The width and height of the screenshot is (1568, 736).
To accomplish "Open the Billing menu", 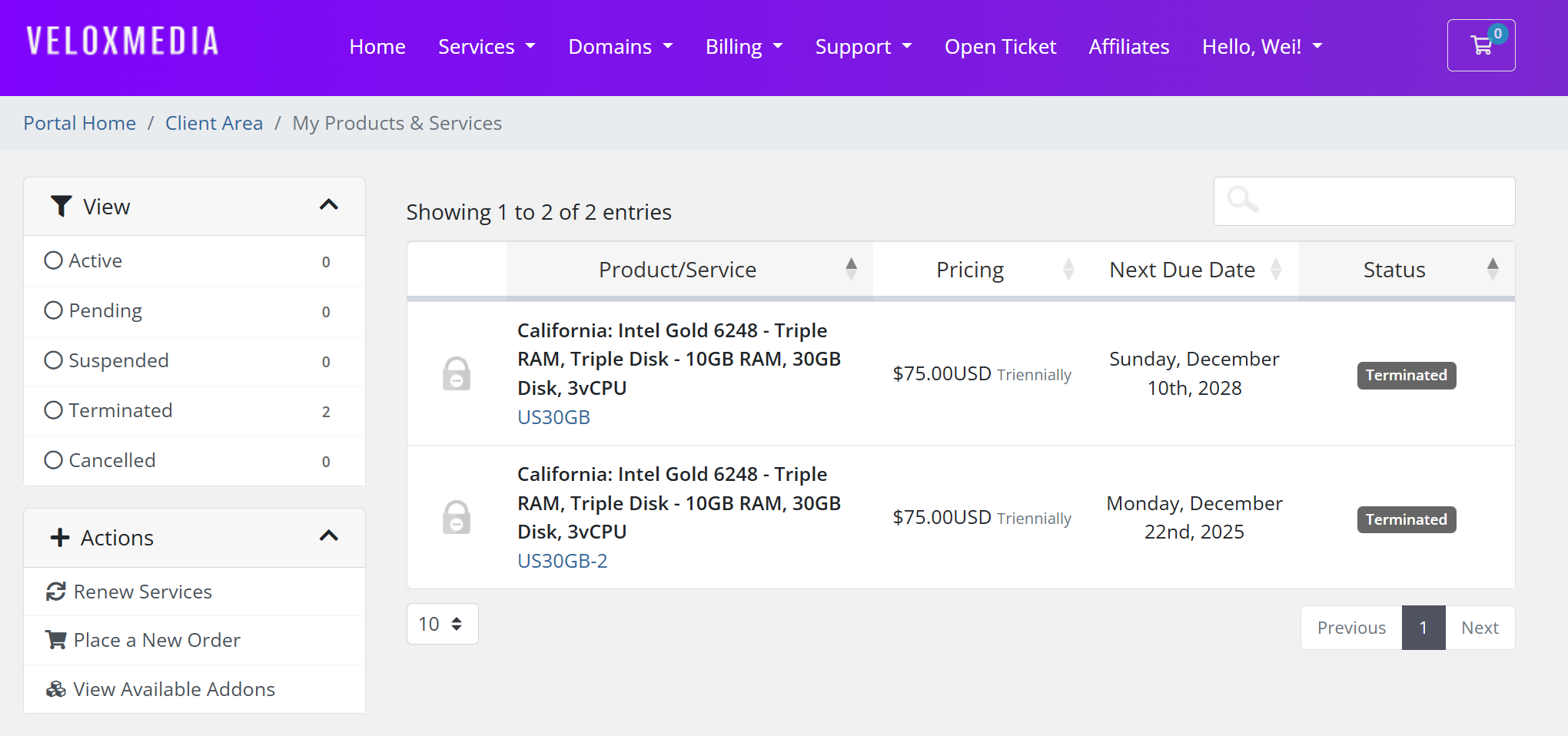I will click(x=743, y=47).
